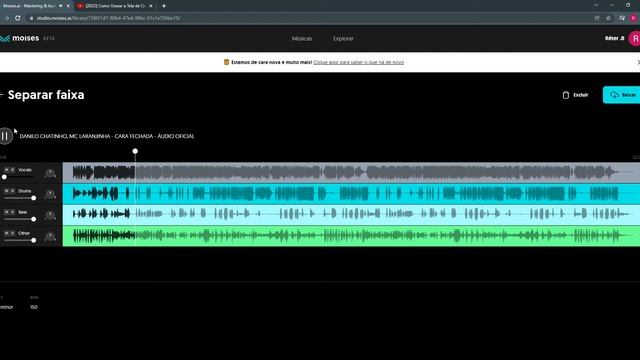Click the song title DANILO CHATINHO text
The image size is (640, 360).
(x=107, y=136)
